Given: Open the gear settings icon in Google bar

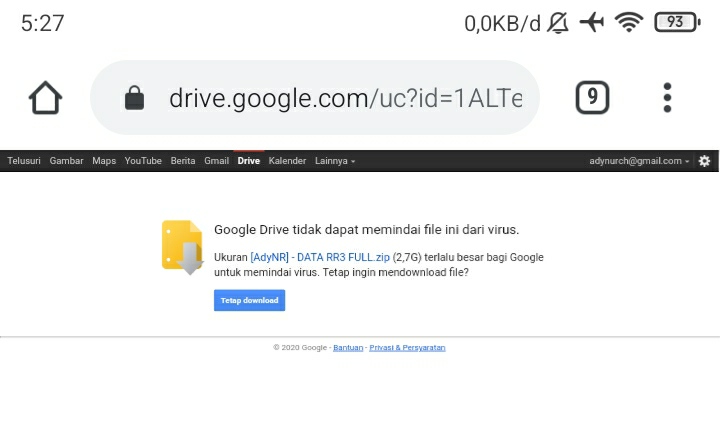Looking at the screenshot, I should [x=704, y=161].
